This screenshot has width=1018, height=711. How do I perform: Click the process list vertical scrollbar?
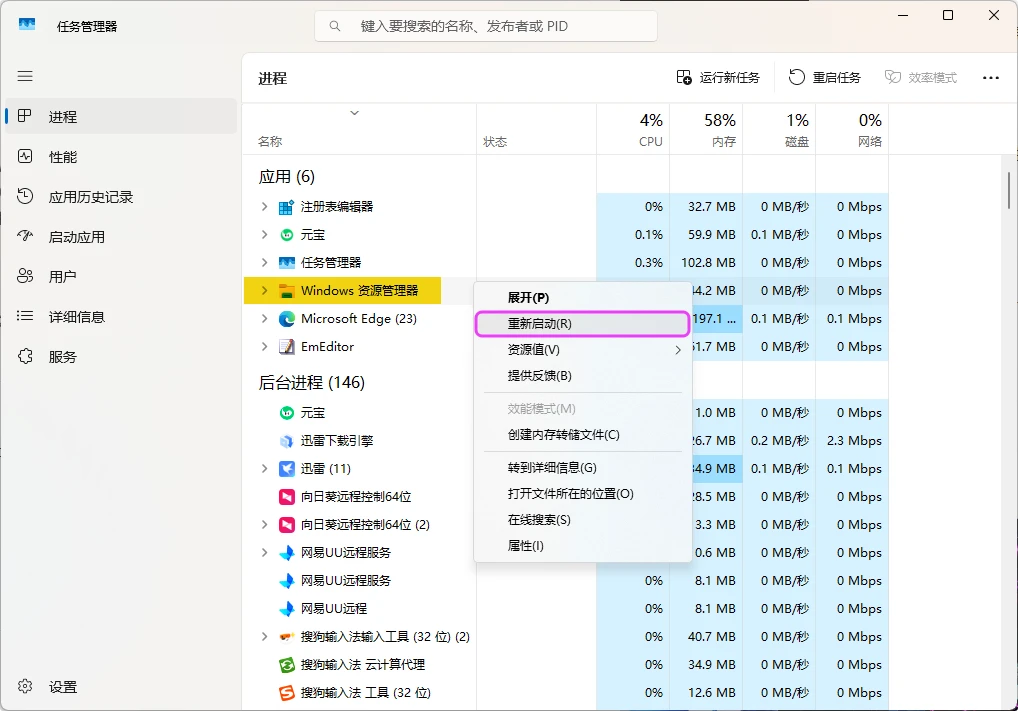coord(1008,190)
